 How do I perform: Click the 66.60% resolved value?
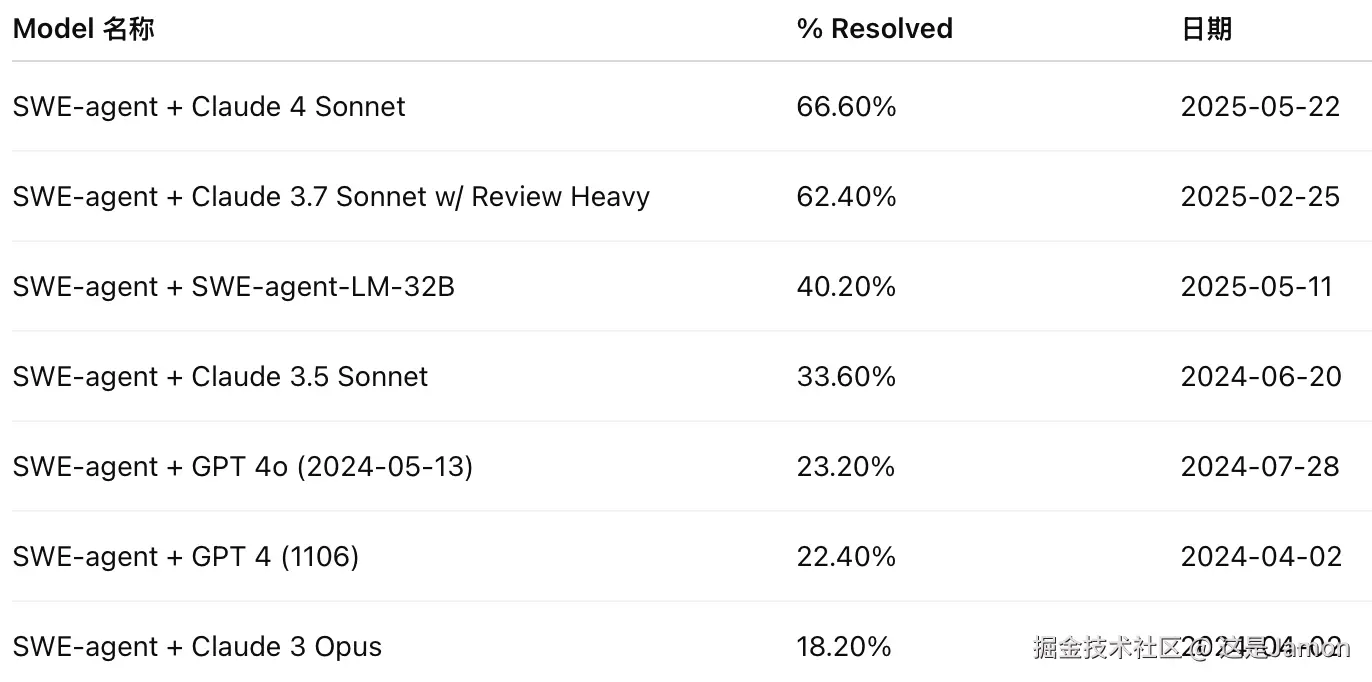846,107
